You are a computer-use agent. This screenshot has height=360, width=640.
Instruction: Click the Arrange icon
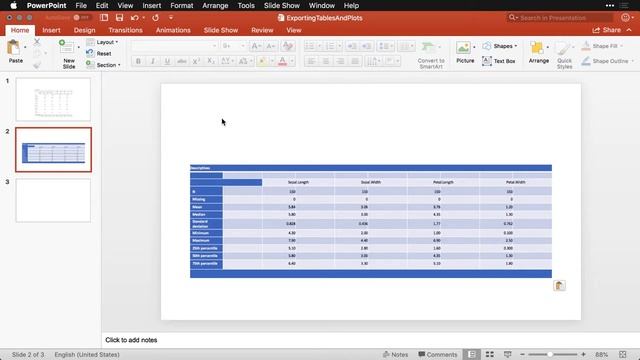click(x=537, y=47)
